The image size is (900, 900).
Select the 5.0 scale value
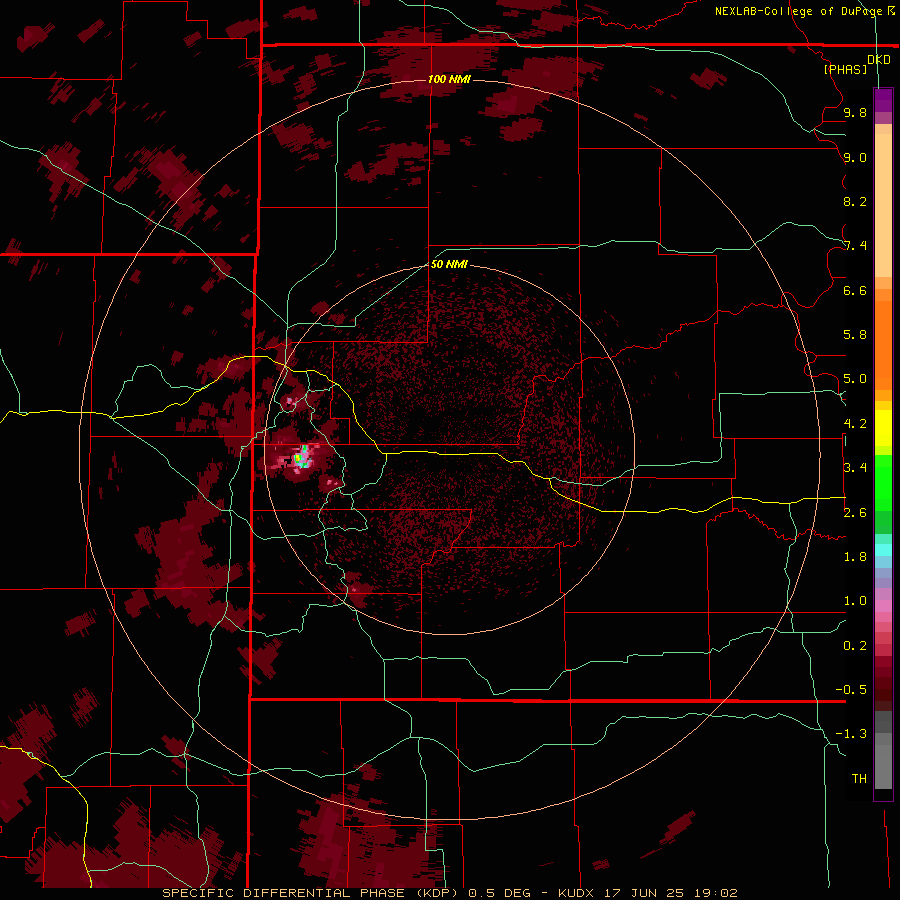pos(855,379)
